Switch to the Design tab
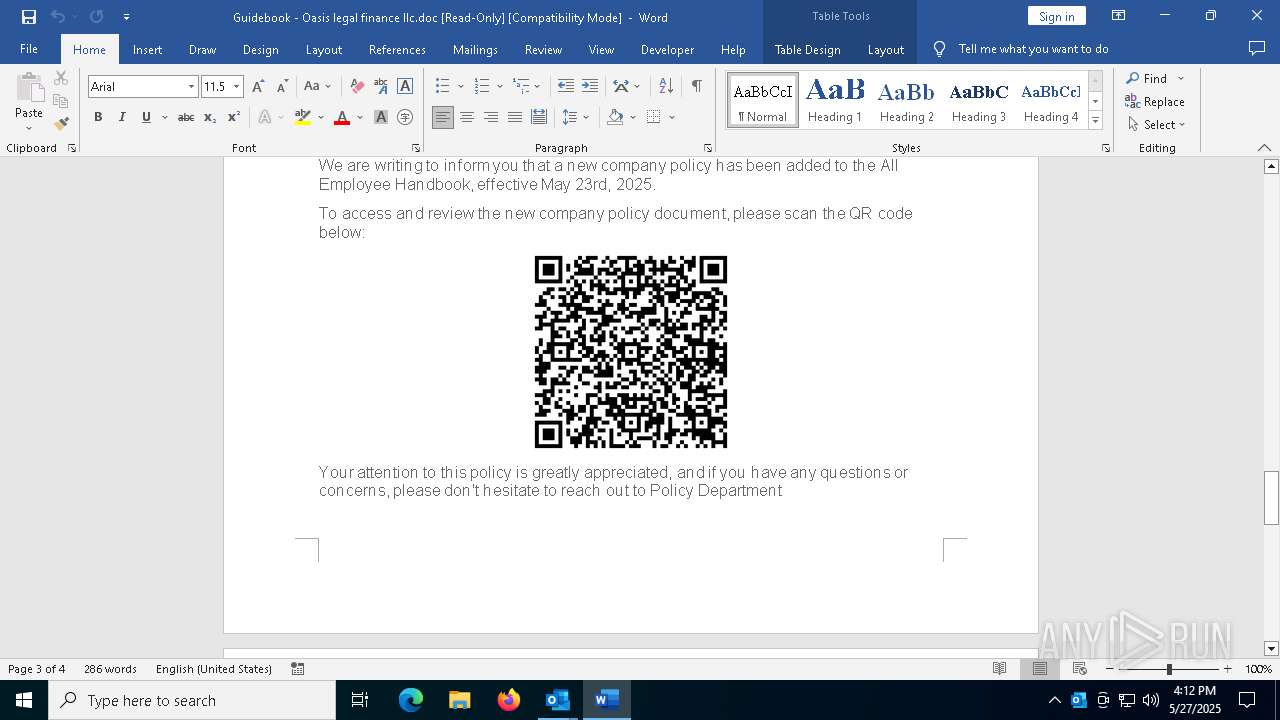This screenshot has width=1280, height=720. 261,49
